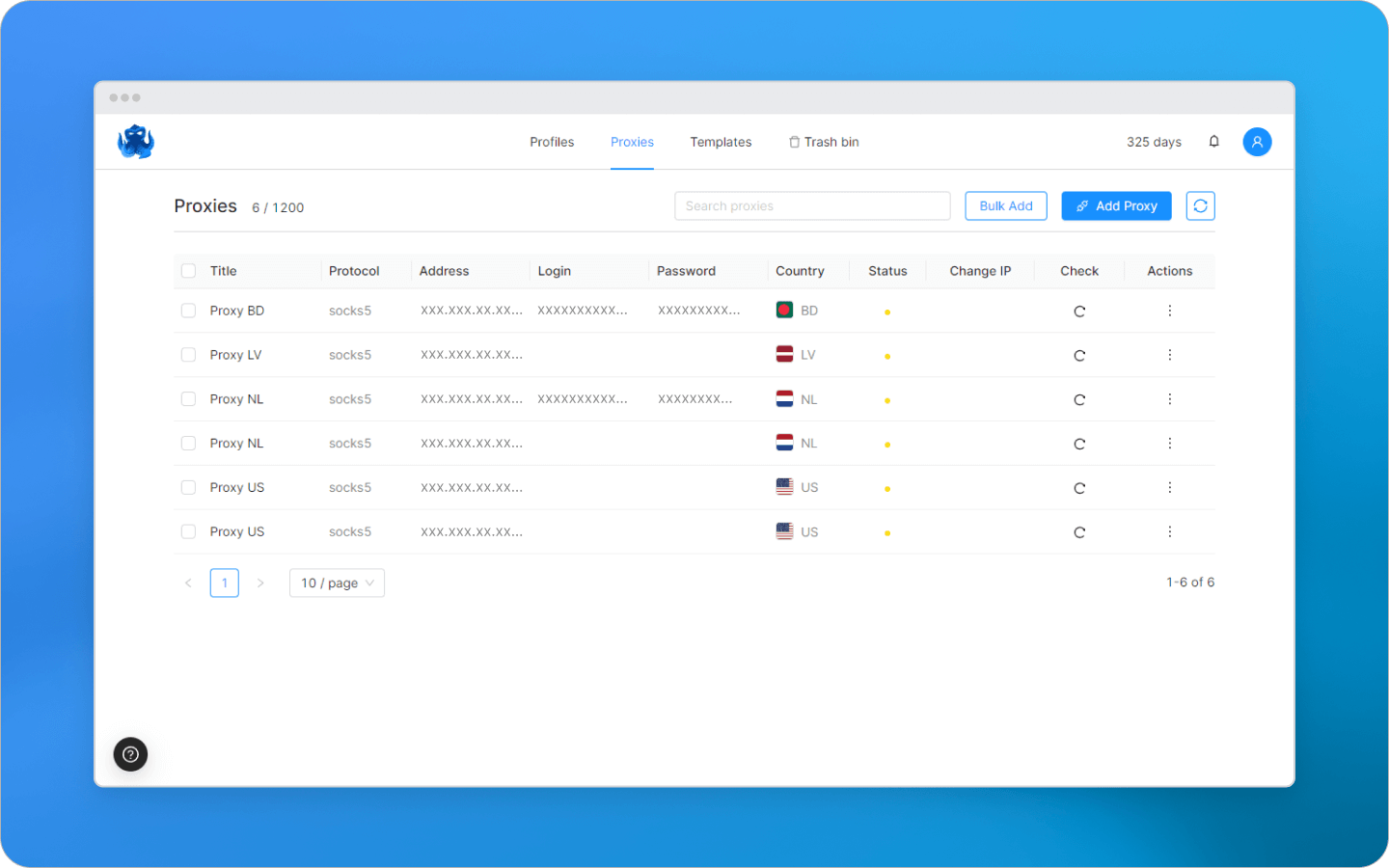Click the Change IP column header
The height and width of the screenshot is (868, 1389).
(x=980, y=271)
